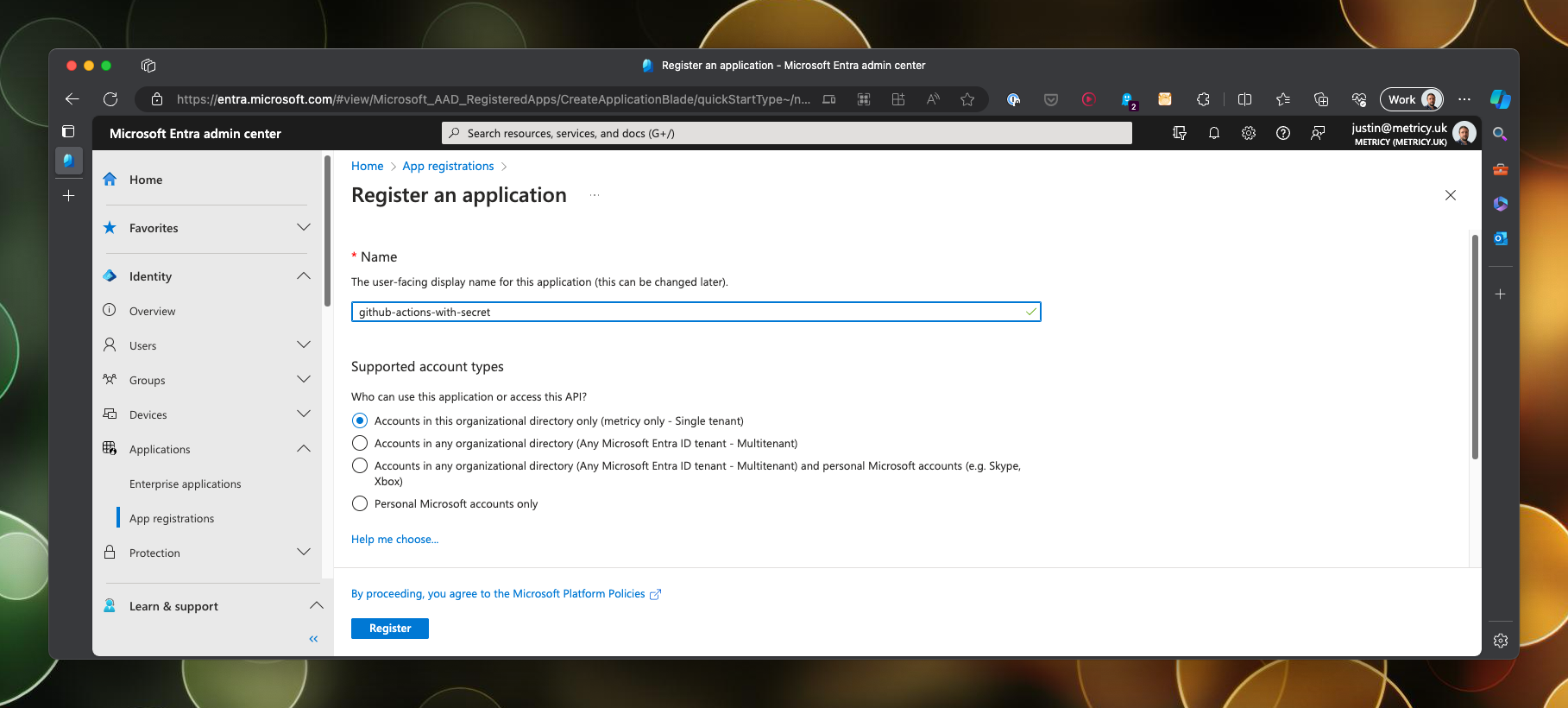Click the Register button
The width and height of the screenshot is (1568, 708).
[390, 629]
